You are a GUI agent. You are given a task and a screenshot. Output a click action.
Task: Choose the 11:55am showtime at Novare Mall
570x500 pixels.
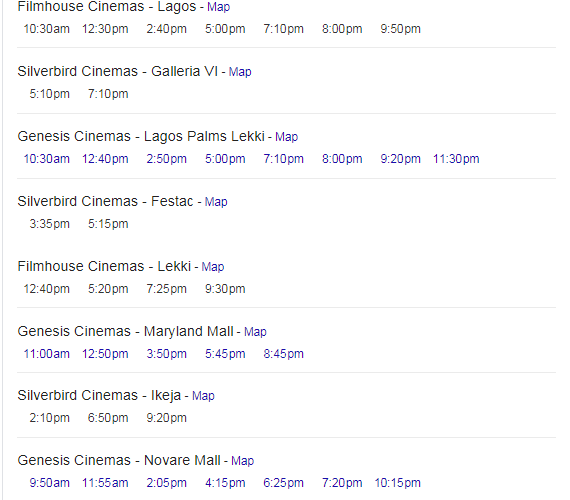pos(105,483)
